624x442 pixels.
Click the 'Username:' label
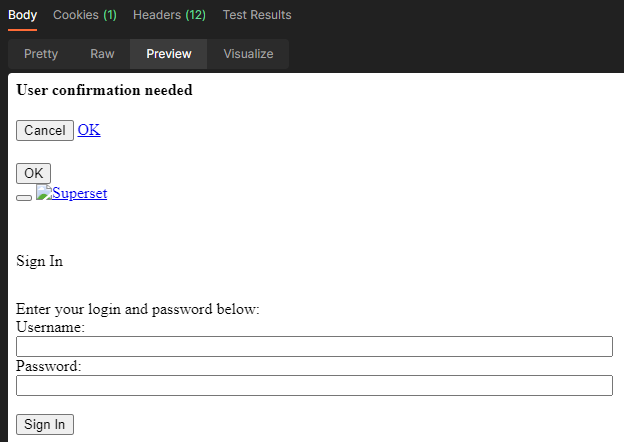coord(51,327)
